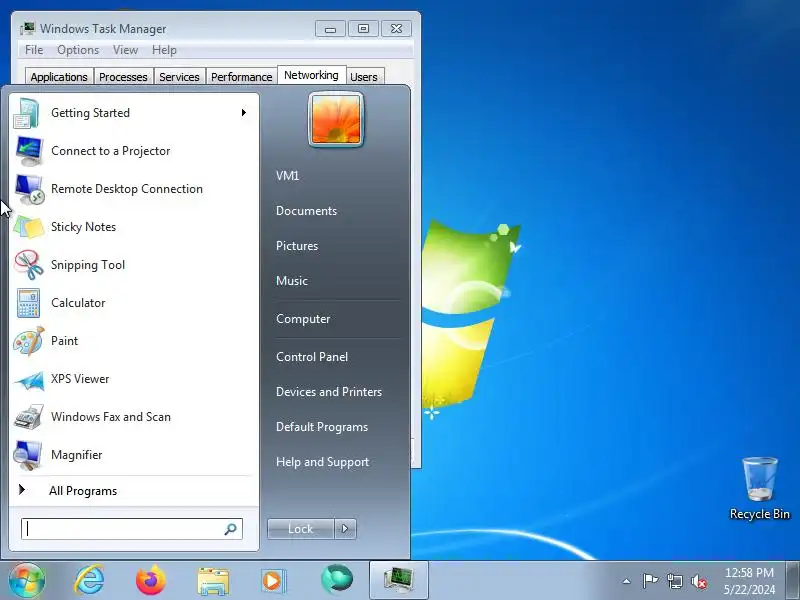Open Music from Start menu
This screenshot has width=800, height=600.
click(292, 281)
